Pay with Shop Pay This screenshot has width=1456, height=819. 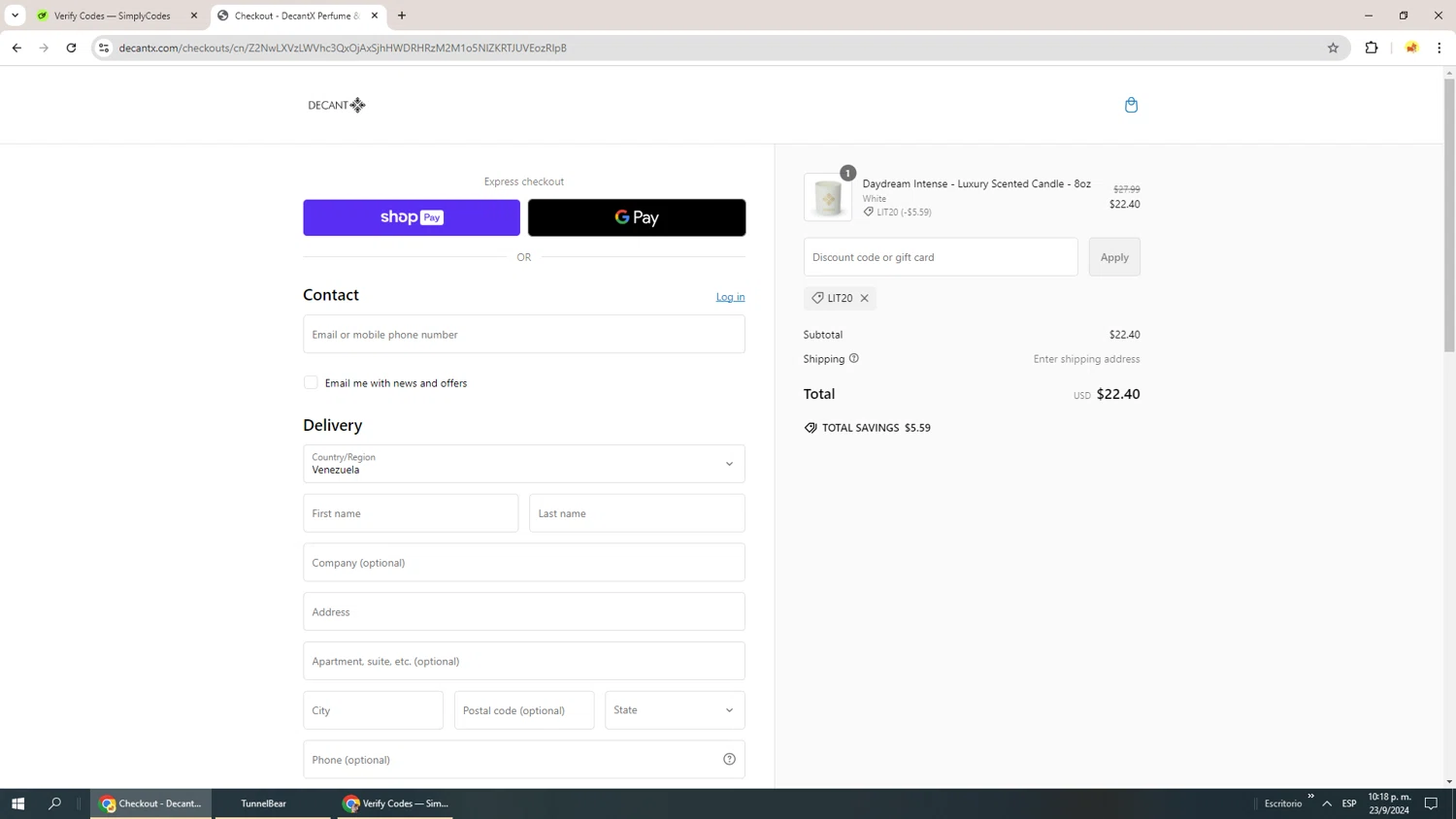point(412,217)
